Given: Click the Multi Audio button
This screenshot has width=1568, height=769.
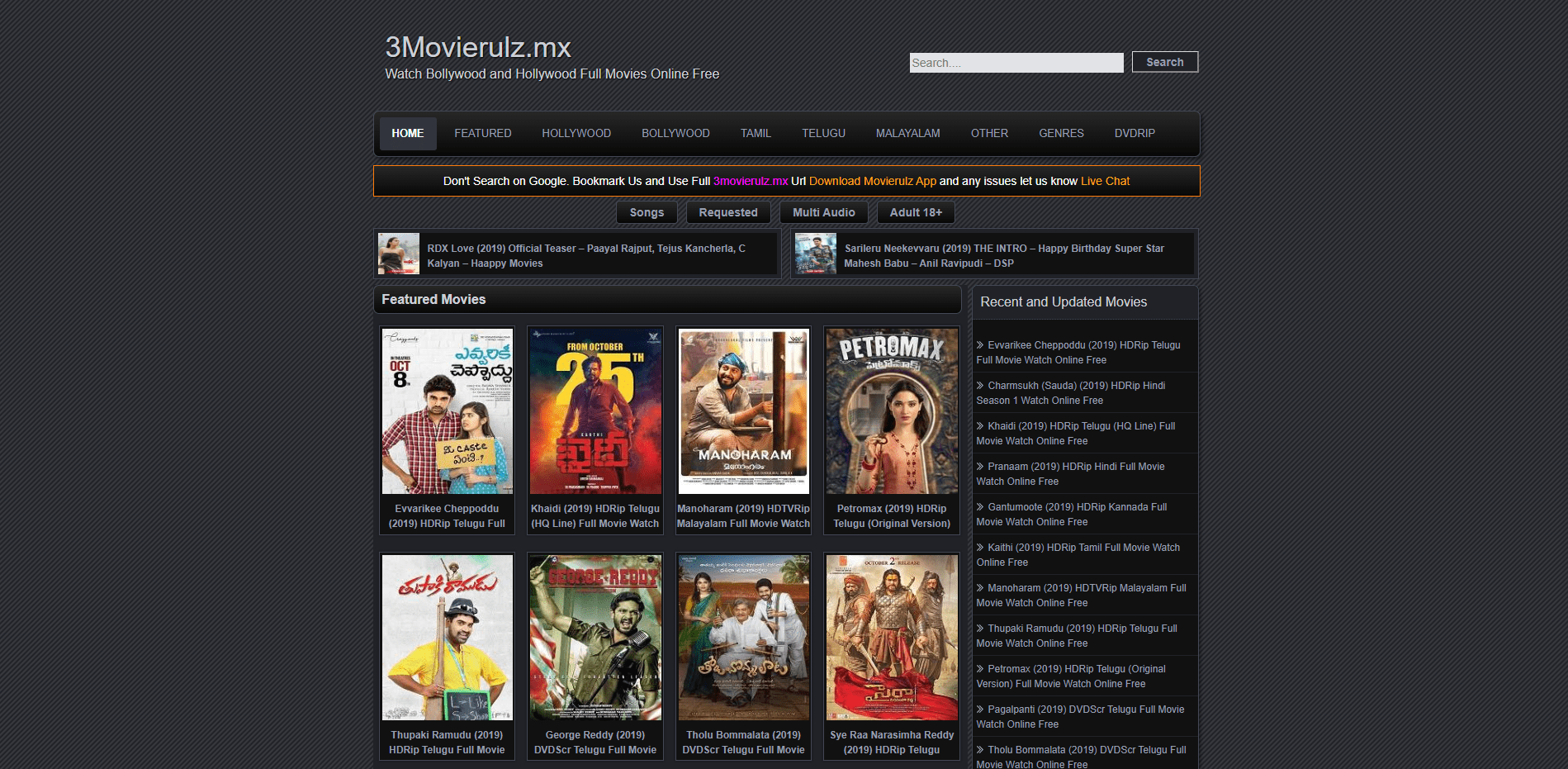Looking at the screenshot, I should [x=824, y=212].
